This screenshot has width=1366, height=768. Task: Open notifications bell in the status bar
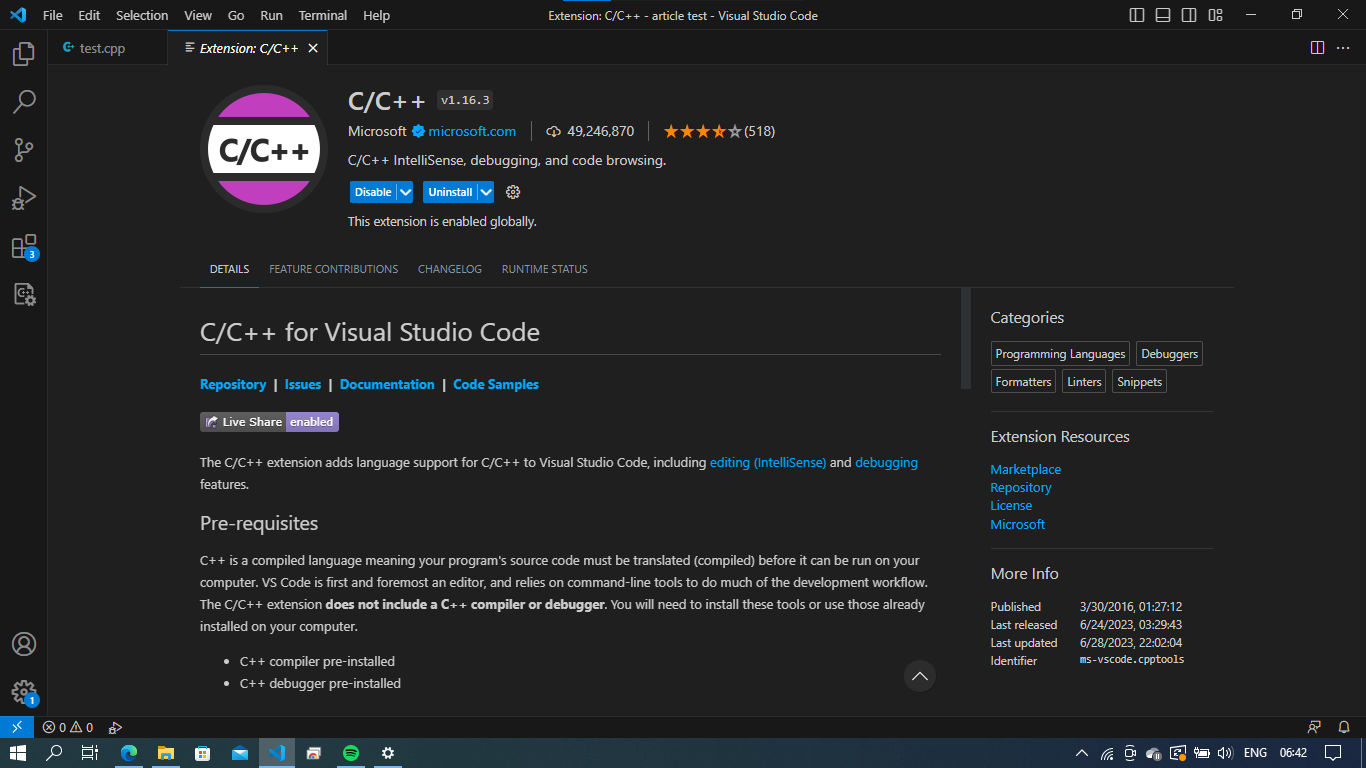click(1343, 727)
